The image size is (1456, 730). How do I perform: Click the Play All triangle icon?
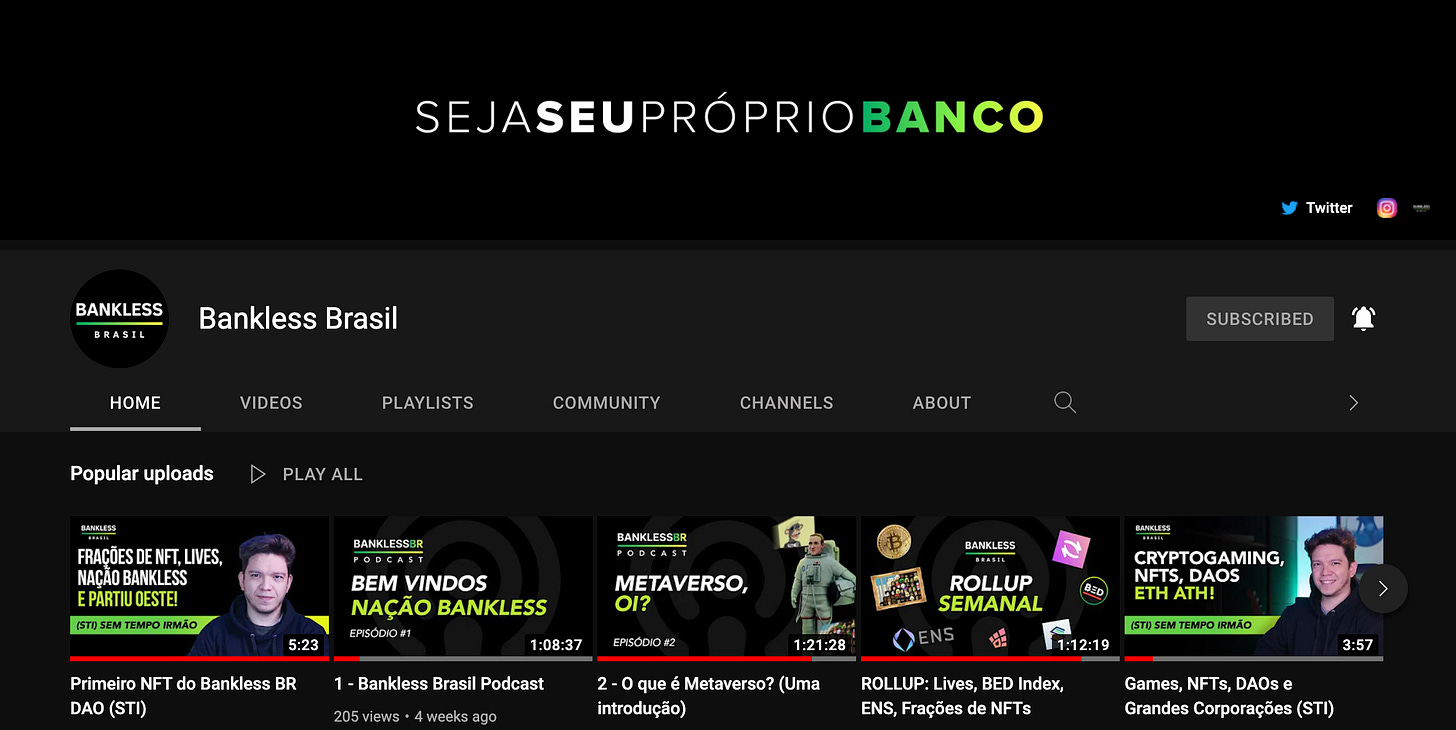[258, 474]
